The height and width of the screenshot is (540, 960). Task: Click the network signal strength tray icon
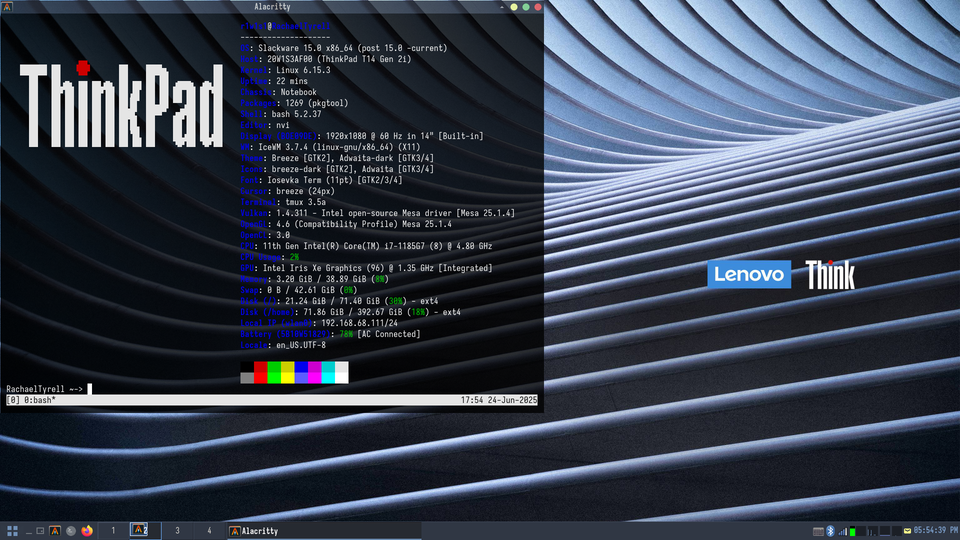pos(843,531)
